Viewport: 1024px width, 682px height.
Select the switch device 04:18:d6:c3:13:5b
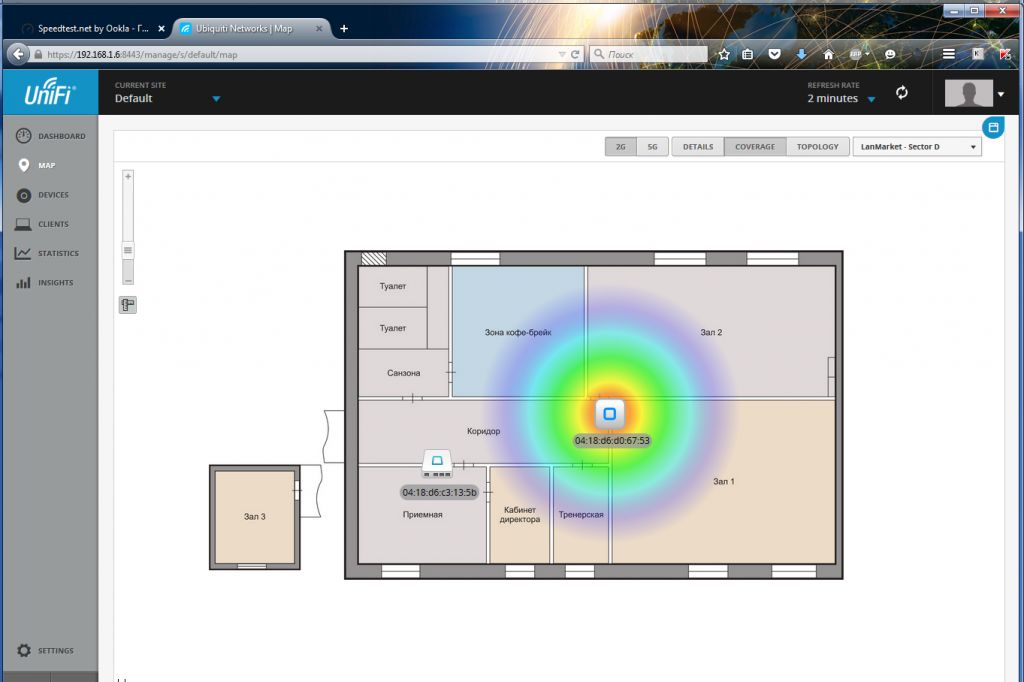point(438,462)
